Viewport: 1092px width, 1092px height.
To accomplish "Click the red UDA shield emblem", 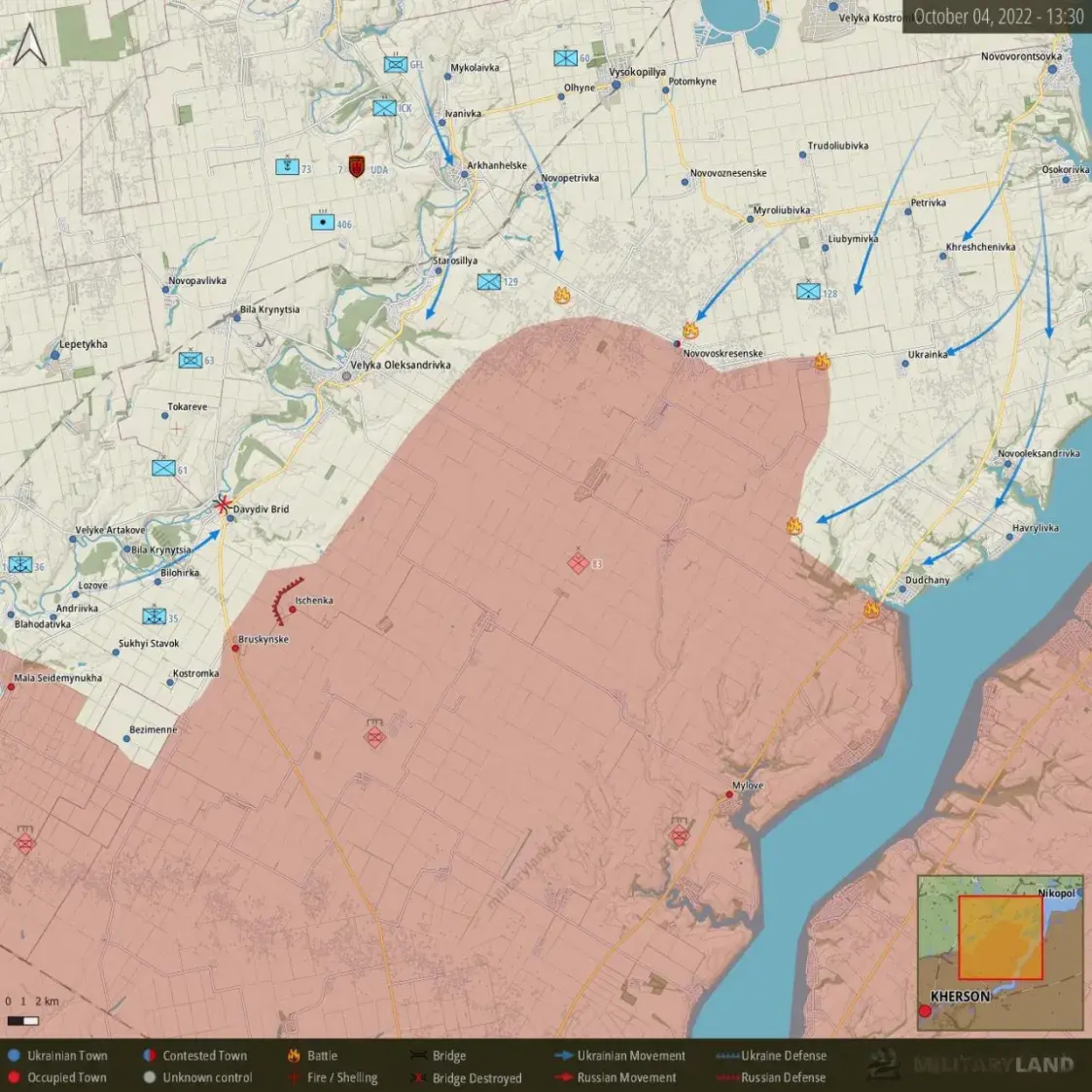I will coord(357,167).
